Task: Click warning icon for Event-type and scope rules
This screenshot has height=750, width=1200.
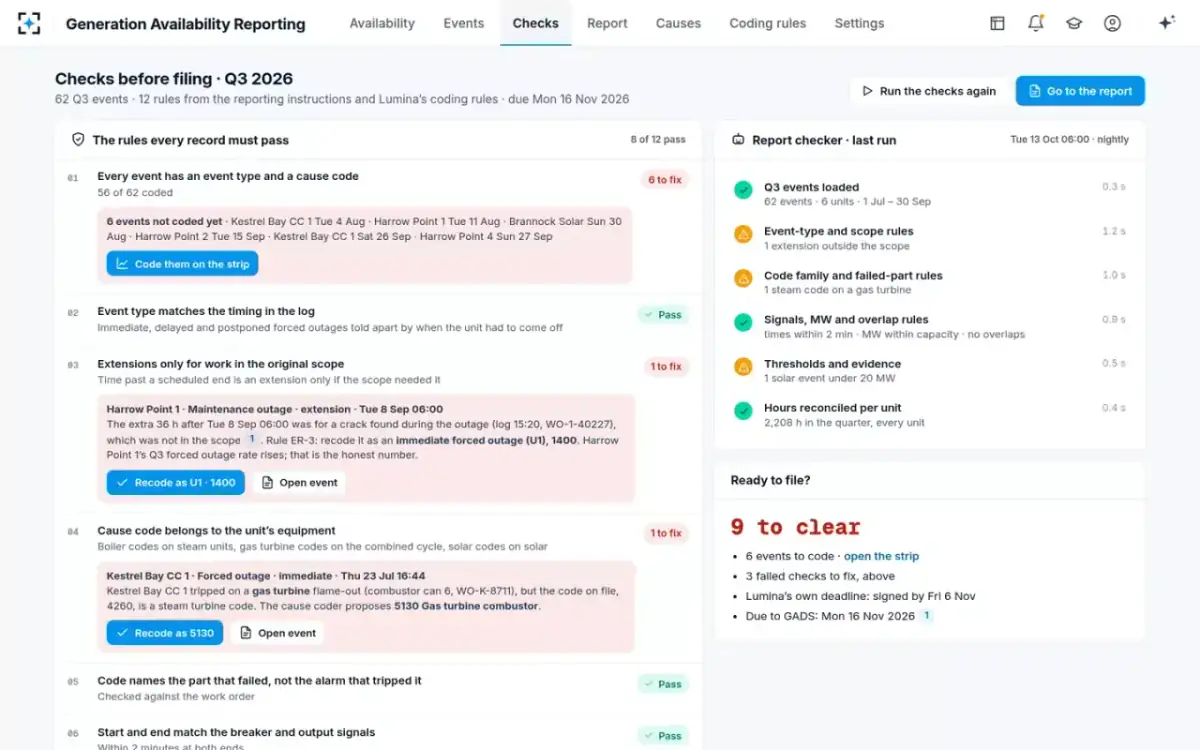Action: click(743, 234)
